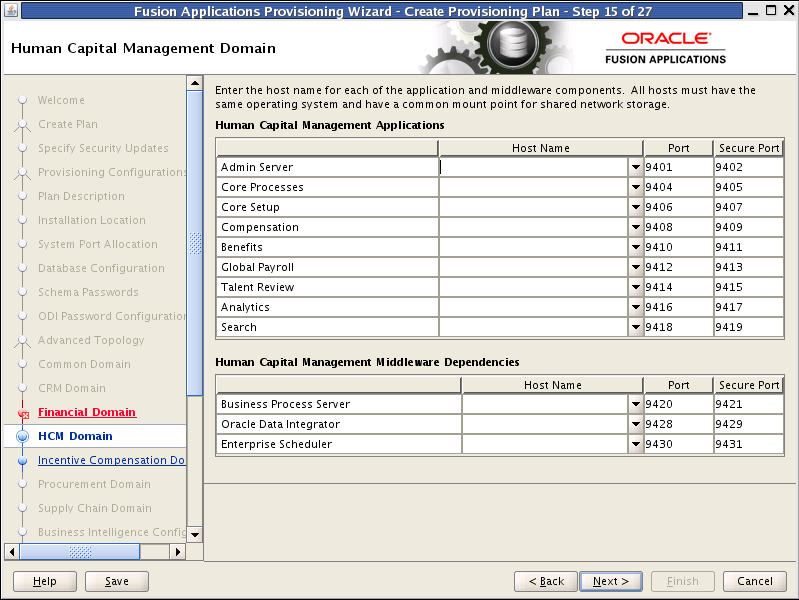Screen dimensions: 799x600
Task: Minimize the wizard window
Action: (753, 12)
